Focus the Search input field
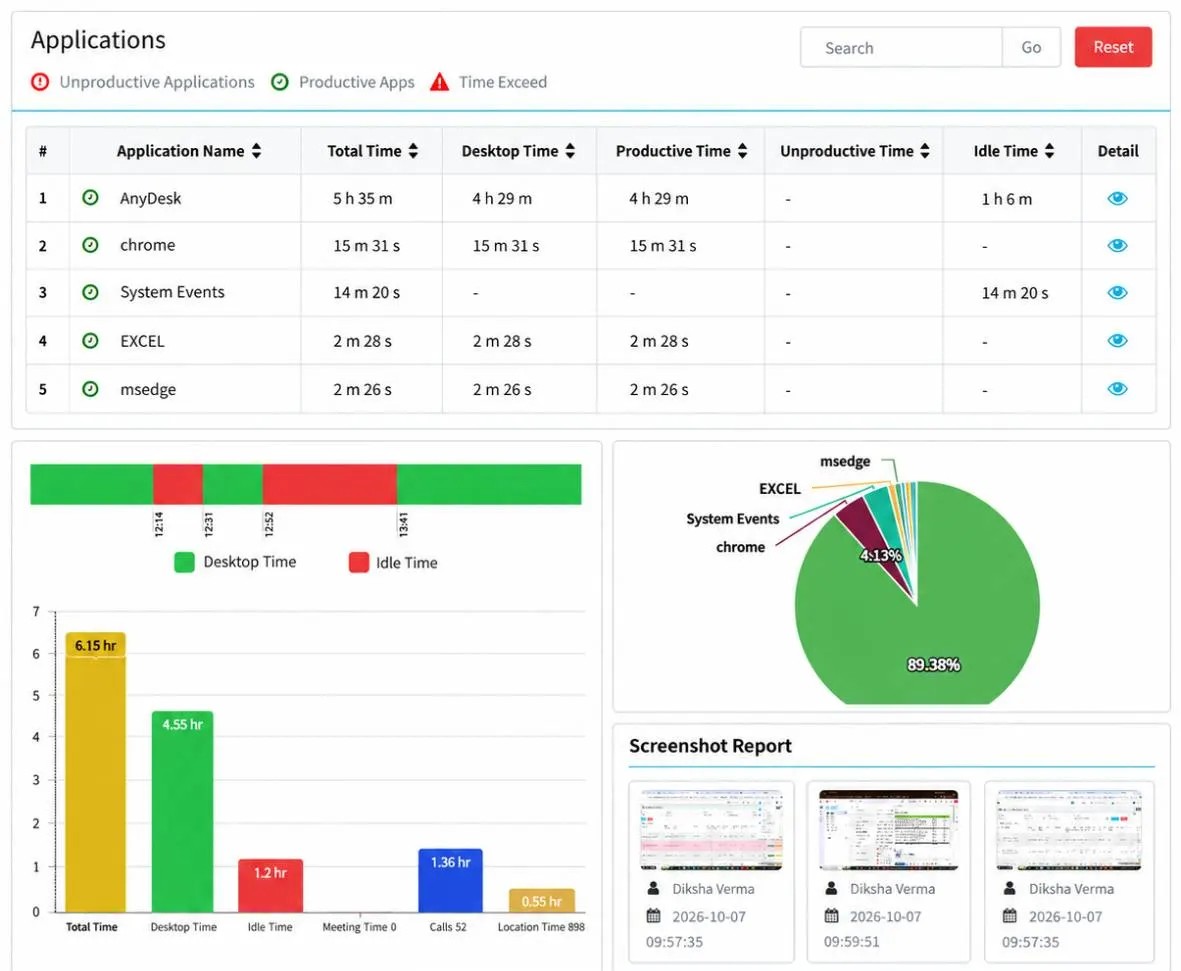This screenshot has height=971, width=1181. 901,47
